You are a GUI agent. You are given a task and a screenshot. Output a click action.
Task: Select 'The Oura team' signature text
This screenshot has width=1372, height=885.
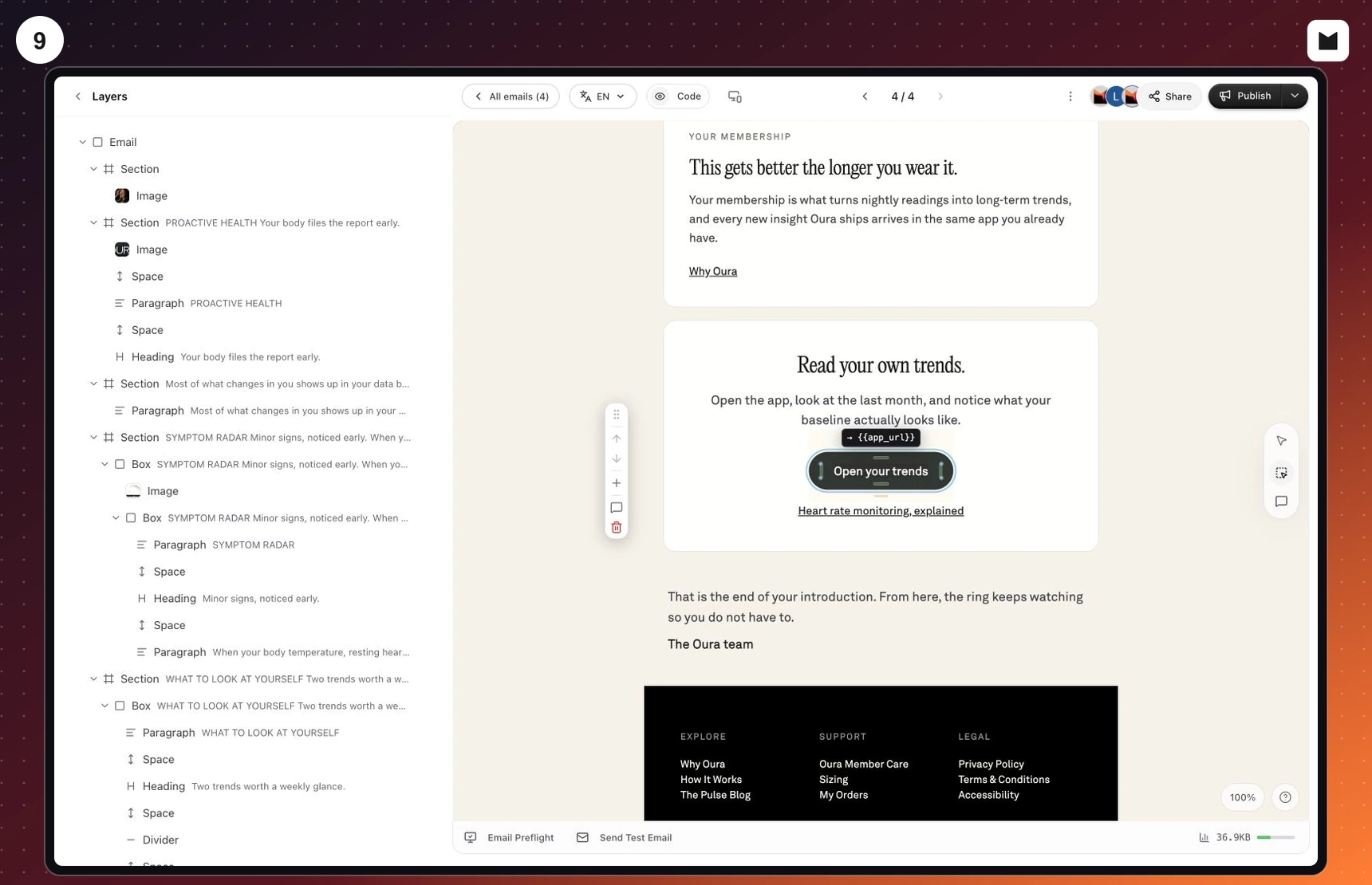click(x=710, y=644)
